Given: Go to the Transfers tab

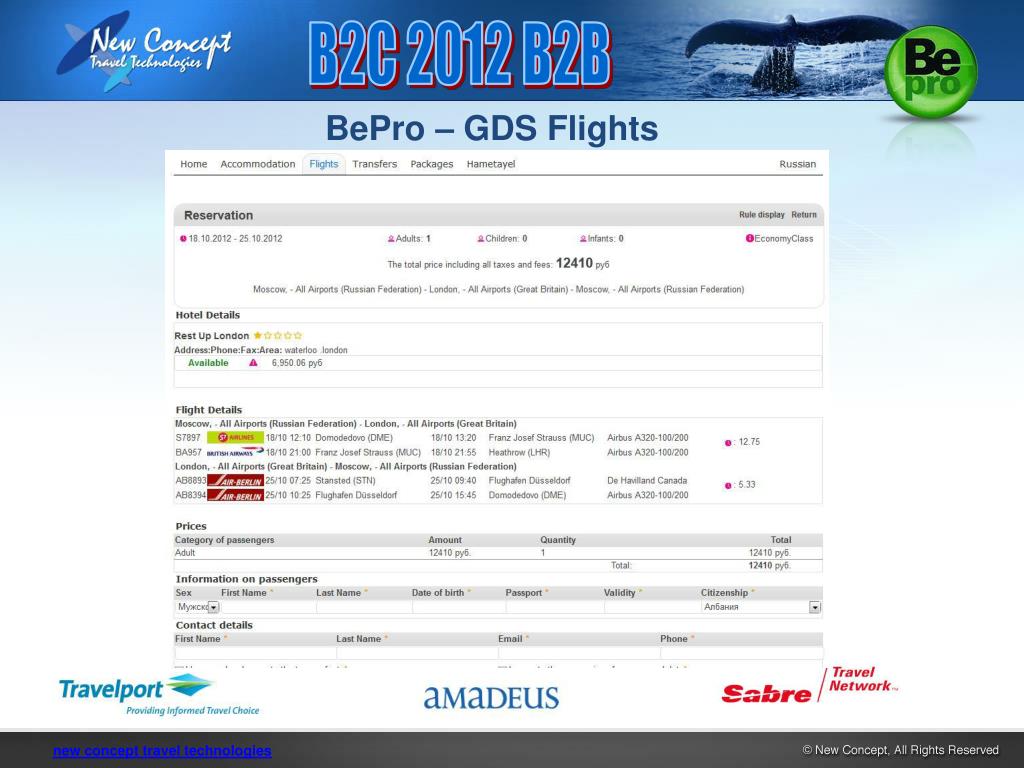Looking at the screenshot, I should (374, 164).
